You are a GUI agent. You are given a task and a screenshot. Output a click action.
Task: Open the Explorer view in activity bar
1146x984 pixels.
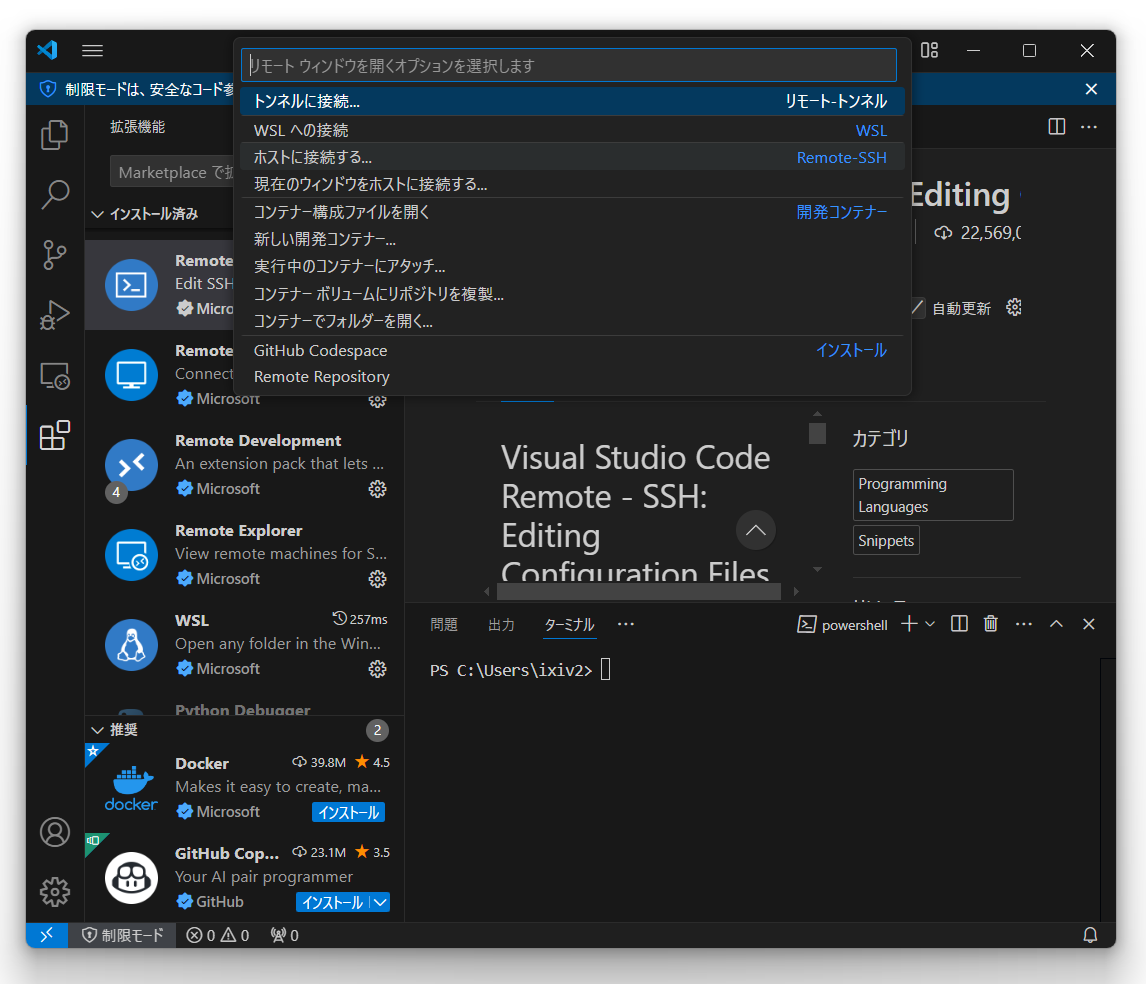click(x=55, y=135)
